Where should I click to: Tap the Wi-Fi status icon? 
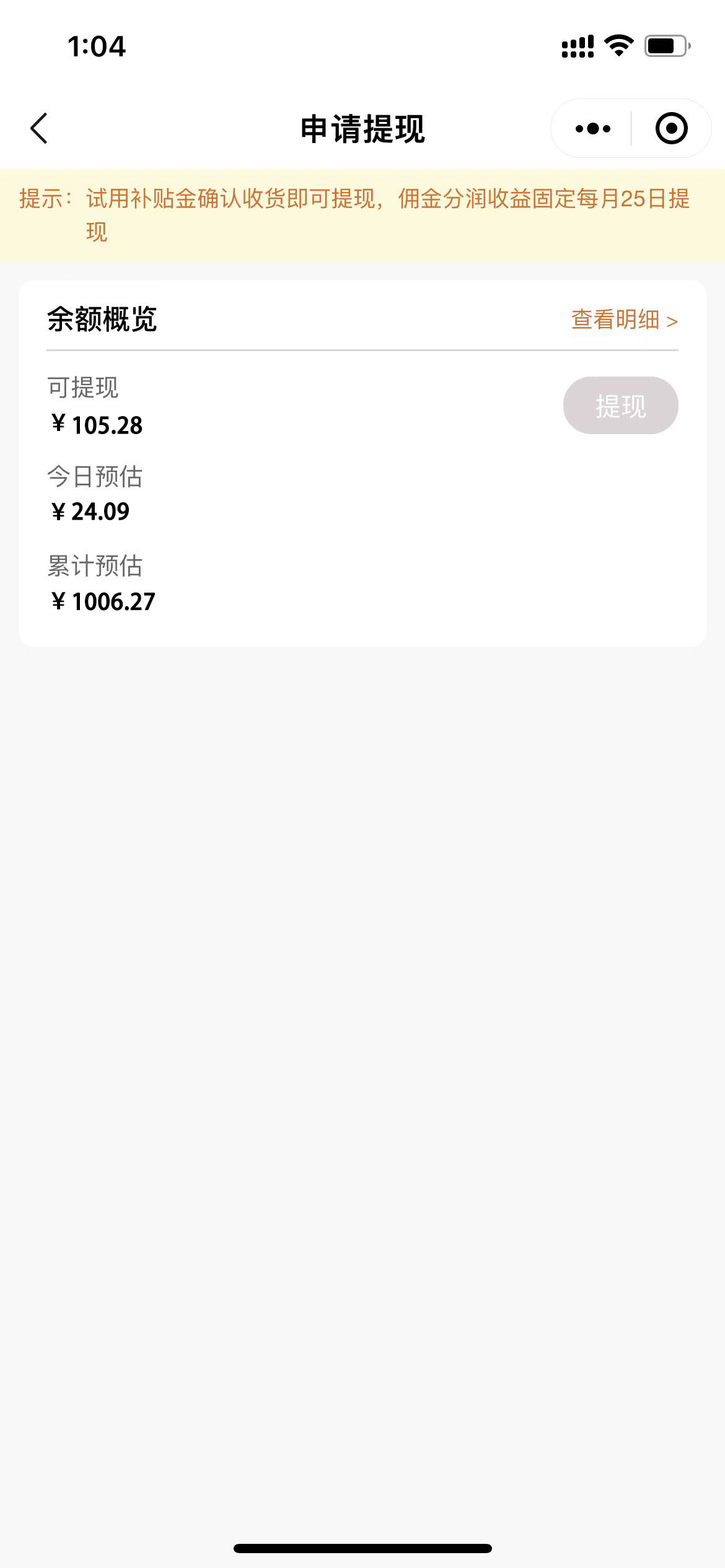point(618,46)
